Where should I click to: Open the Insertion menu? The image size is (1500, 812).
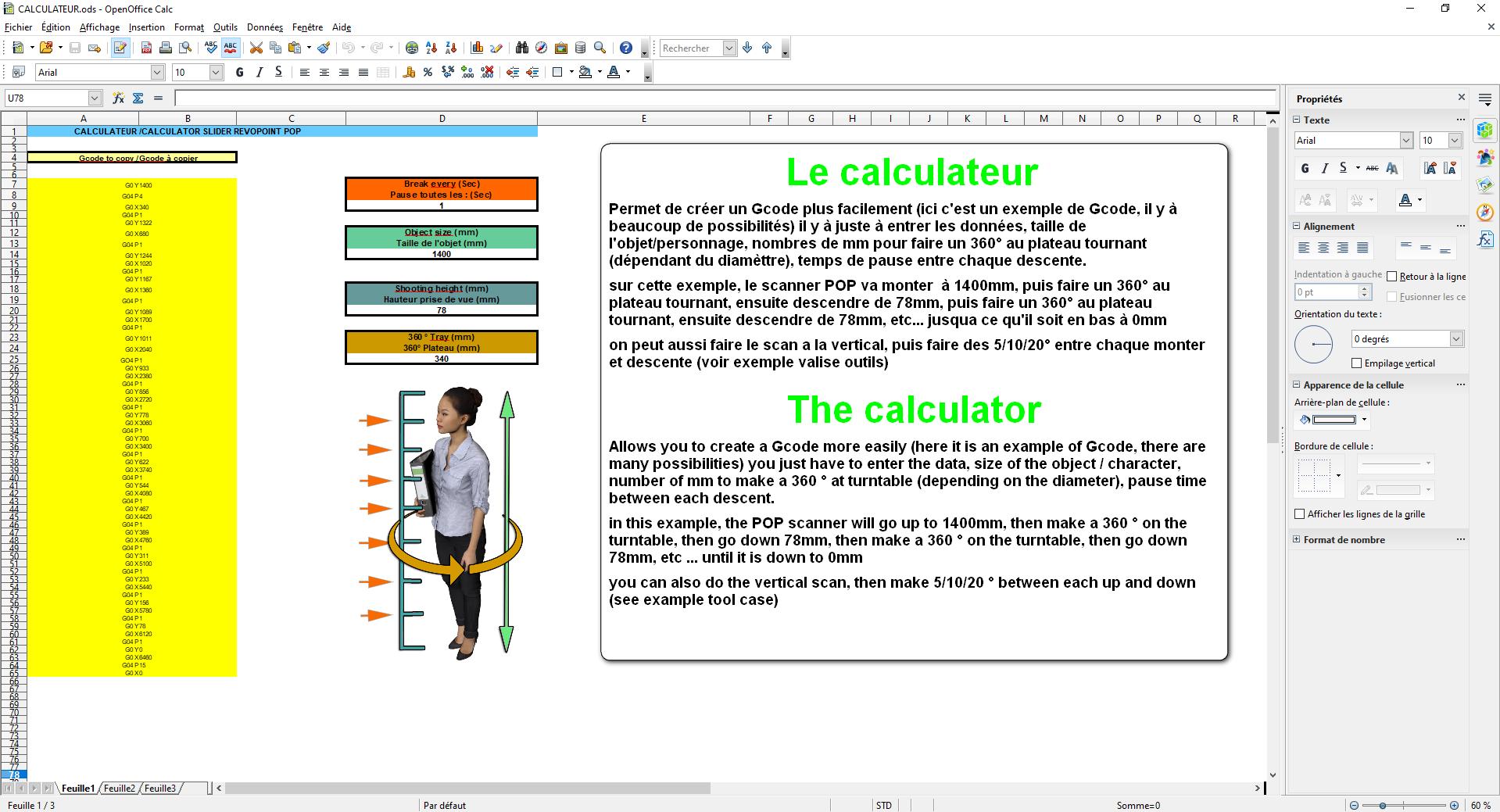[147, 27]
